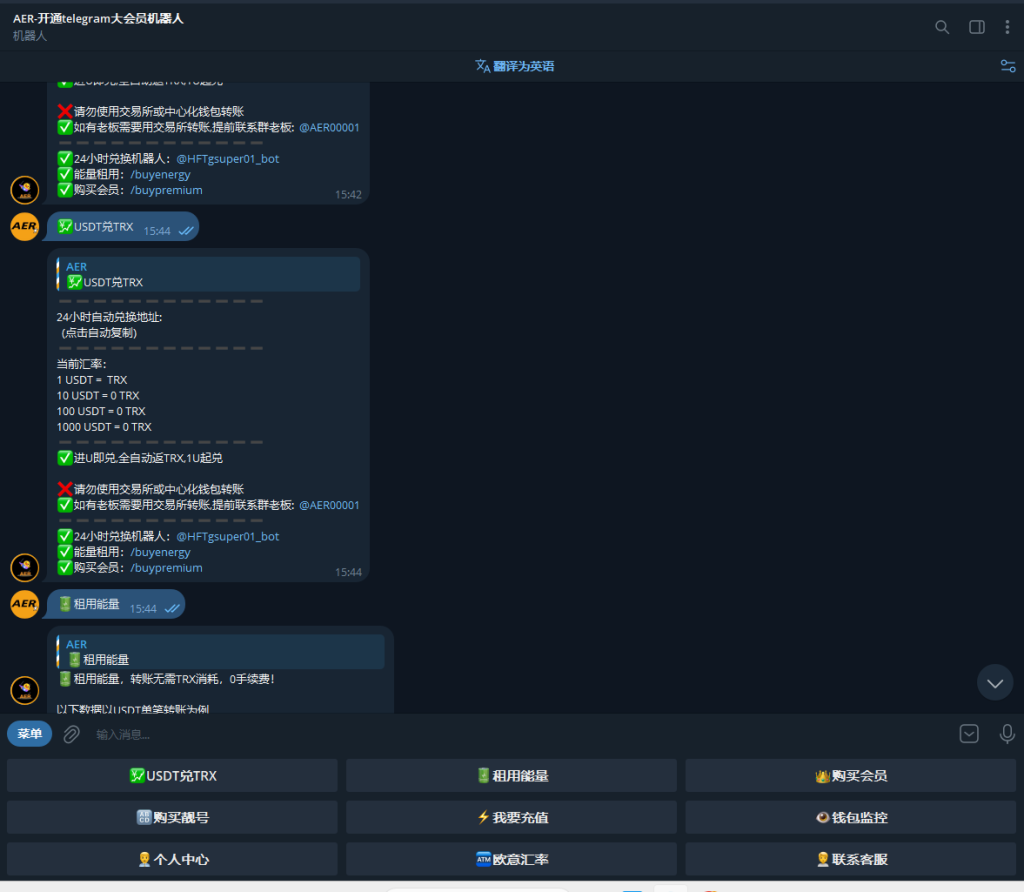Enable chat translation via the 翻译为英语 bar
This screenshot has width=1024, height=892.
point(514,65)
